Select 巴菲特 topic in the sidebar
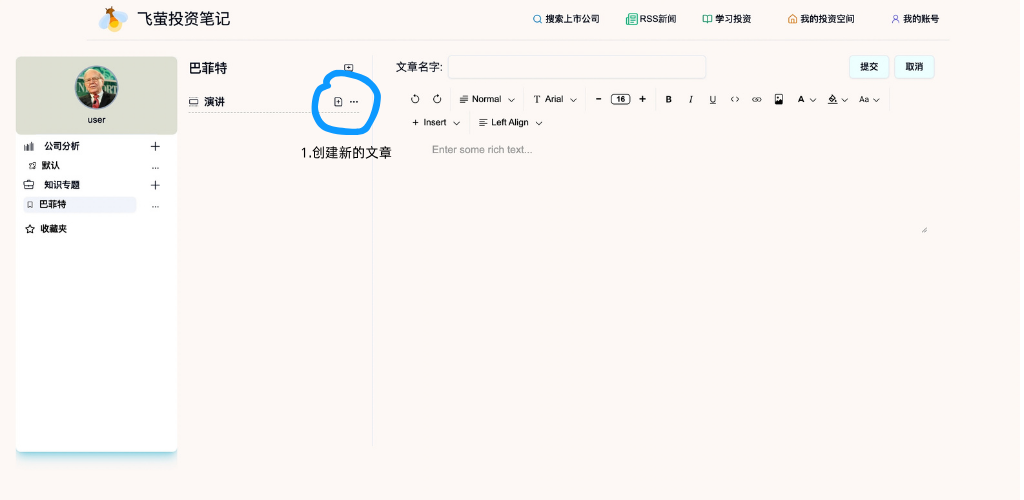Image resolution: width=1024 pixels, height=500 pixels. tap(80, 204)
